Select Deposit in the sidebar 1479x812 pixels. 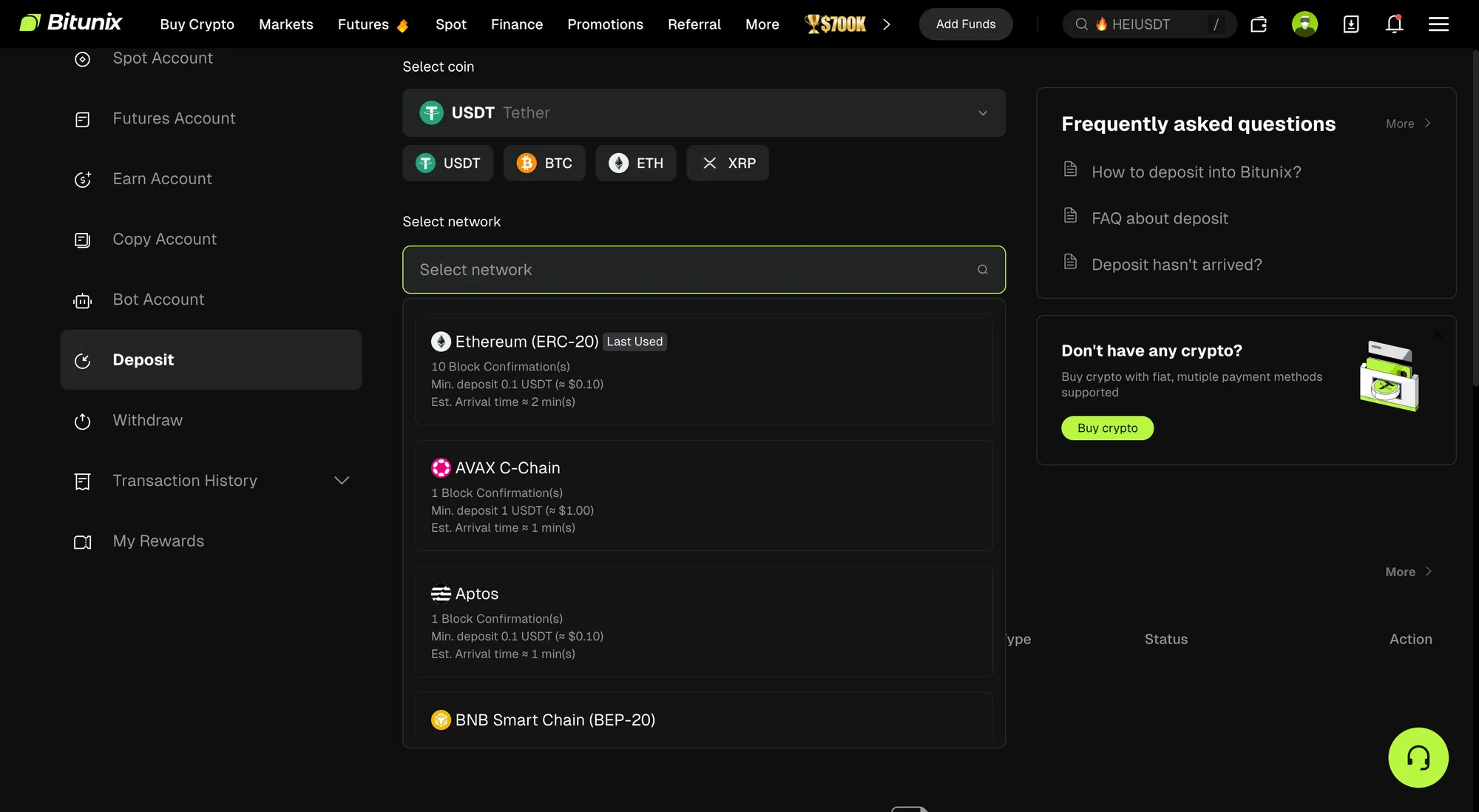click(211, 360)
